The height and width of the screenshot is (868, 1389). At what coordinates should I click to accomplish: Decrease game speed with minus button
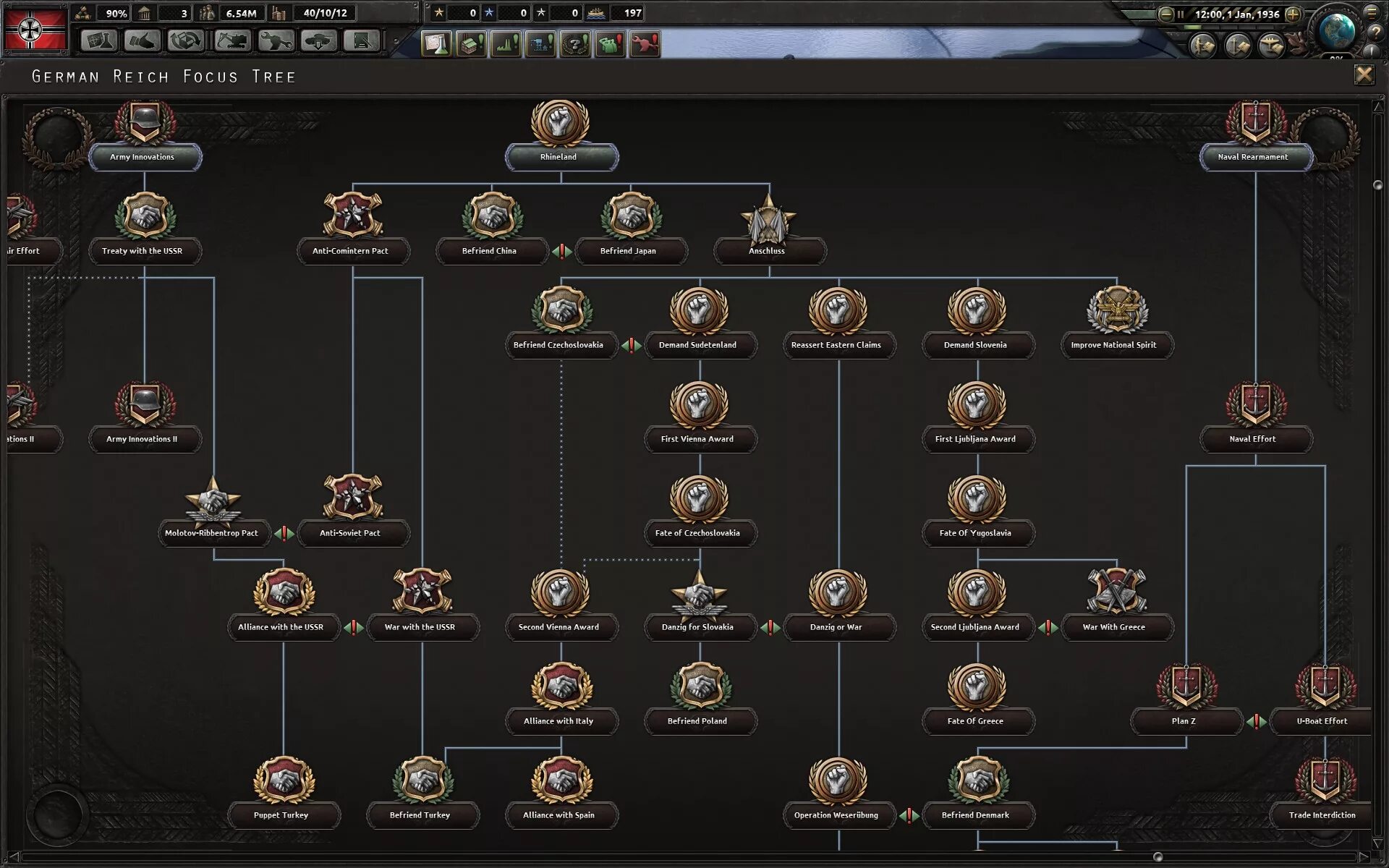pos(1165,14)
